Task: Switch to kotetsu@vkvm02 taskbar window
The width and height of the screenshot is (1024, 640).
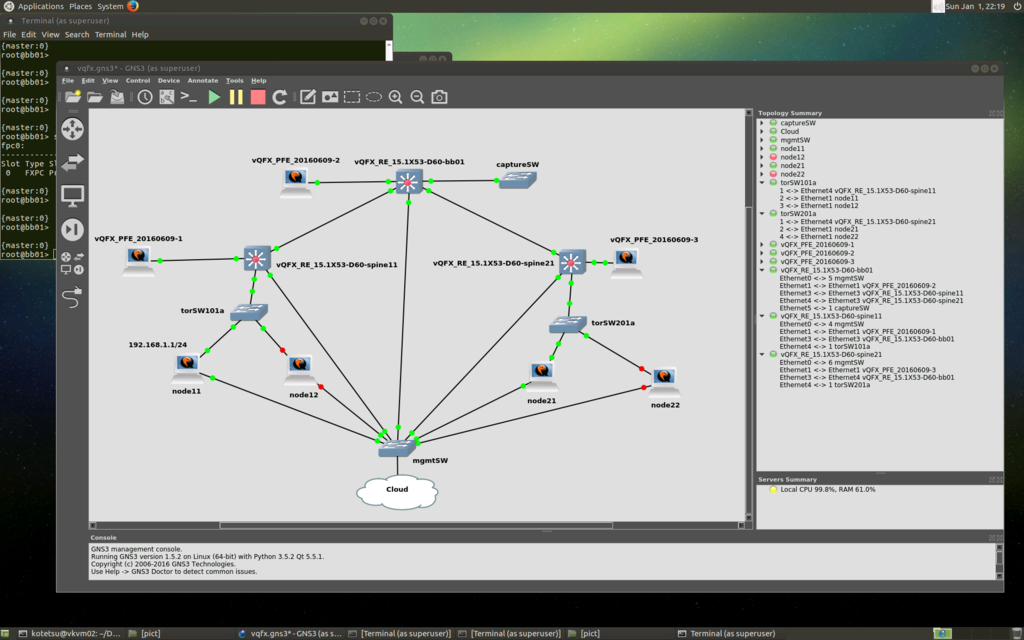Action: (x=69, y=633)
